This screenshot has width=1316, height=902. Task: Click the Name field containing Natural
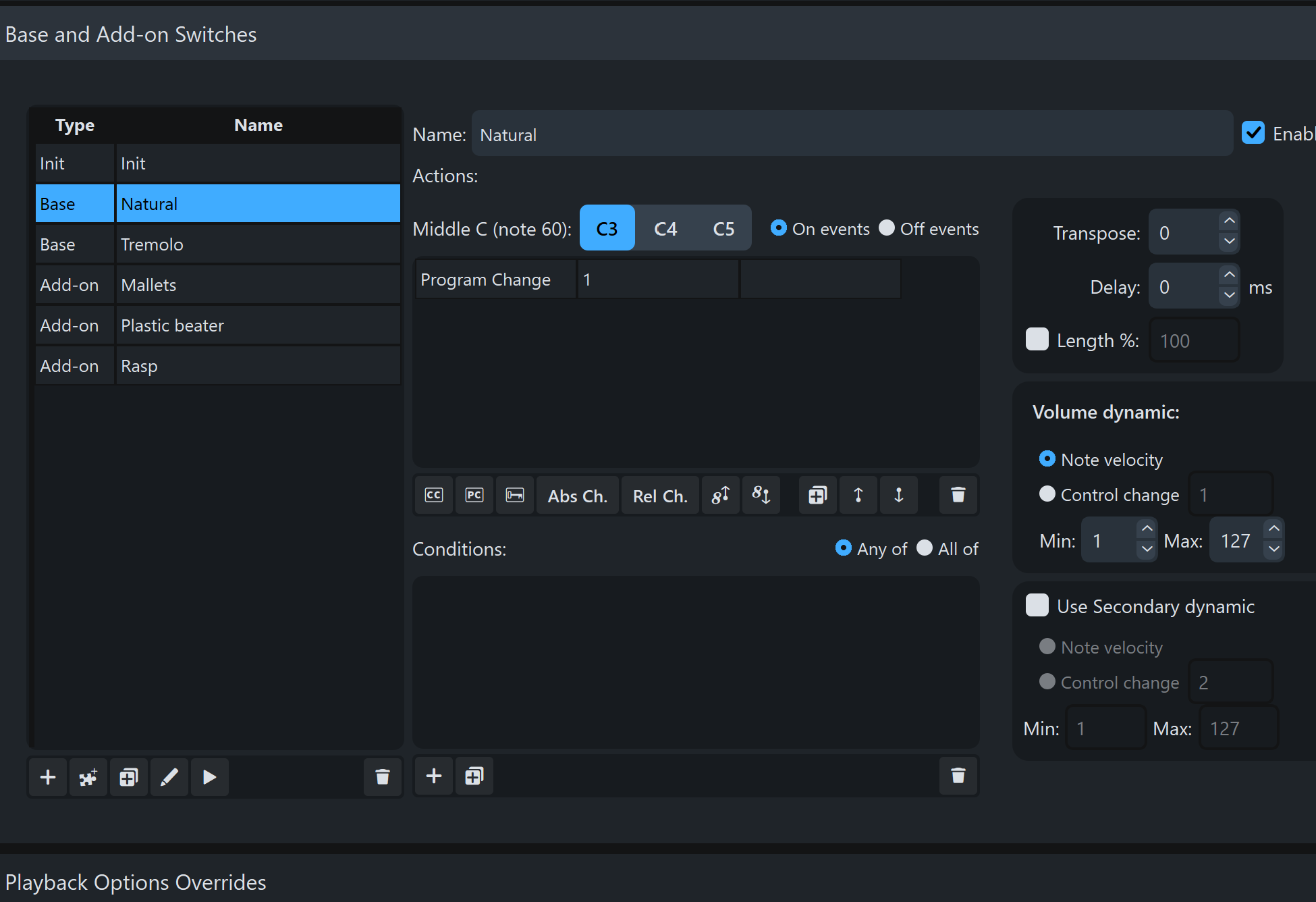(852, 135)
